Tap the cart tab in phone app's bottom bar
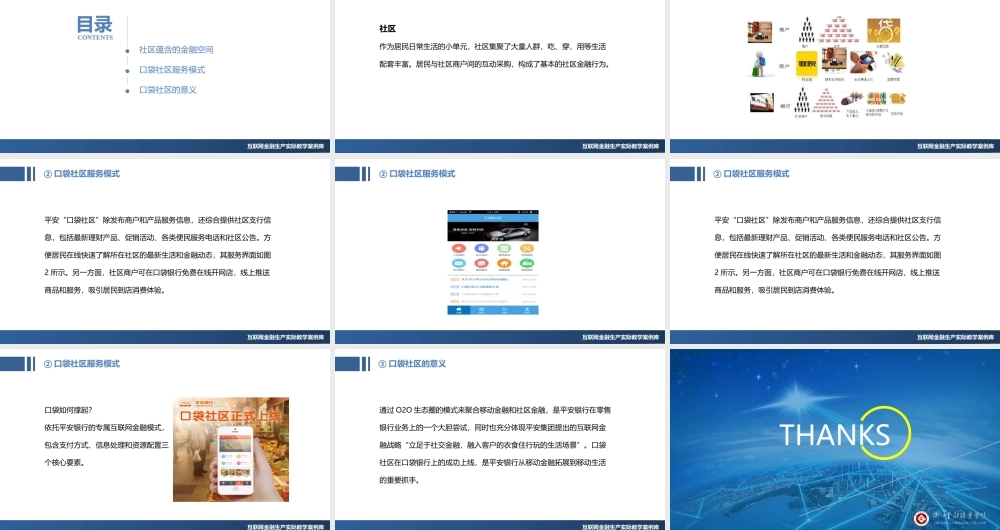 click(x=504, y=310)
